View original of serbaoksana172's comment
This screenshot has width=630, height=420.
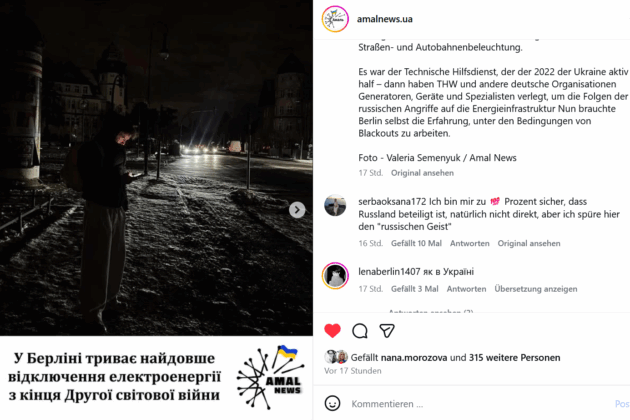(529, 243)
